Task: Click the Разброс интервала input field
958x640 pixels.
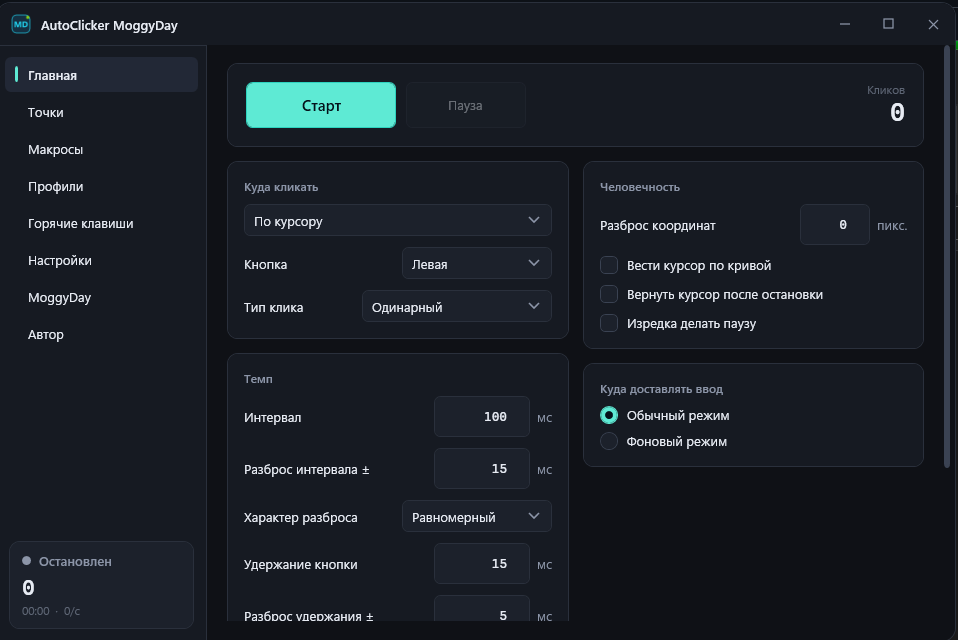Action: [482, 468]
